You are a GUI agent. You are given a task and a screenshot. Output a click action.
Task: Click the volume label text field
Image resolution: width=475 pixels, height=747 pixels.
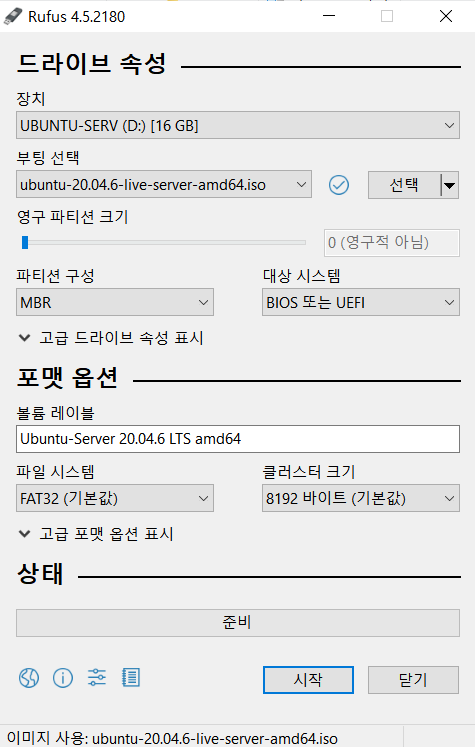point(238,439)
